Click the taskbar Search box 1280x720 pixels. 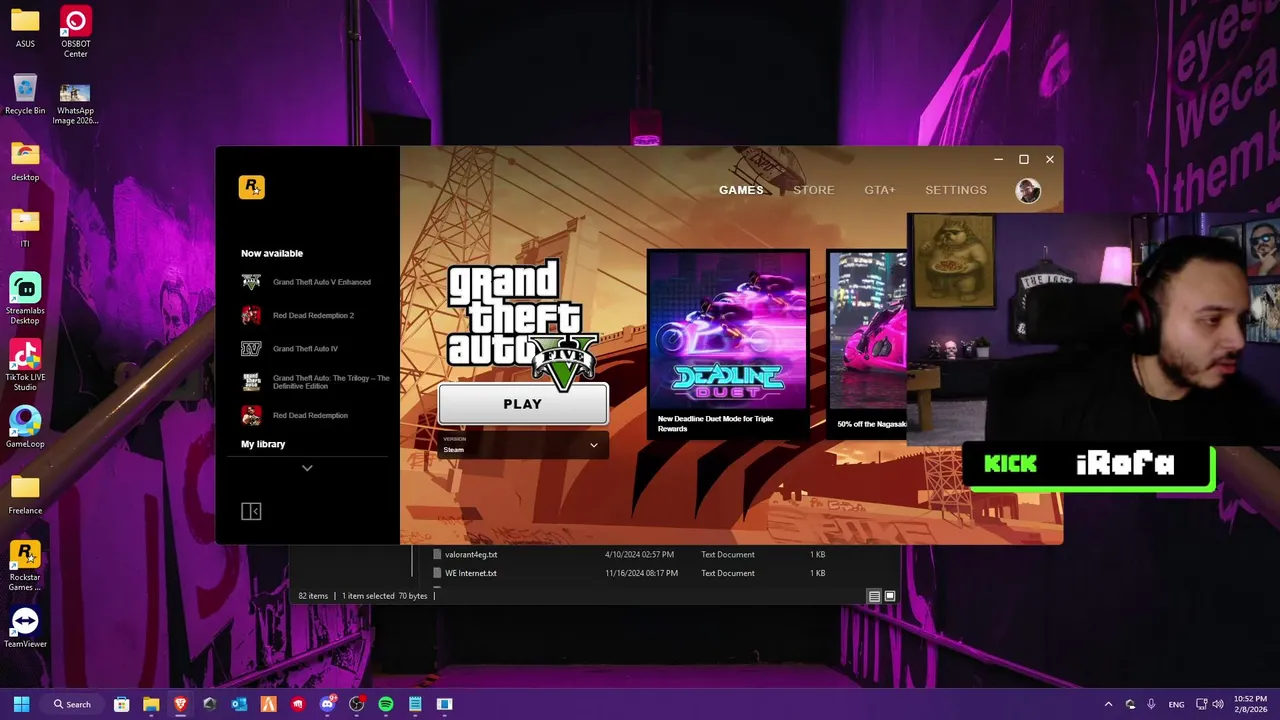72,704
